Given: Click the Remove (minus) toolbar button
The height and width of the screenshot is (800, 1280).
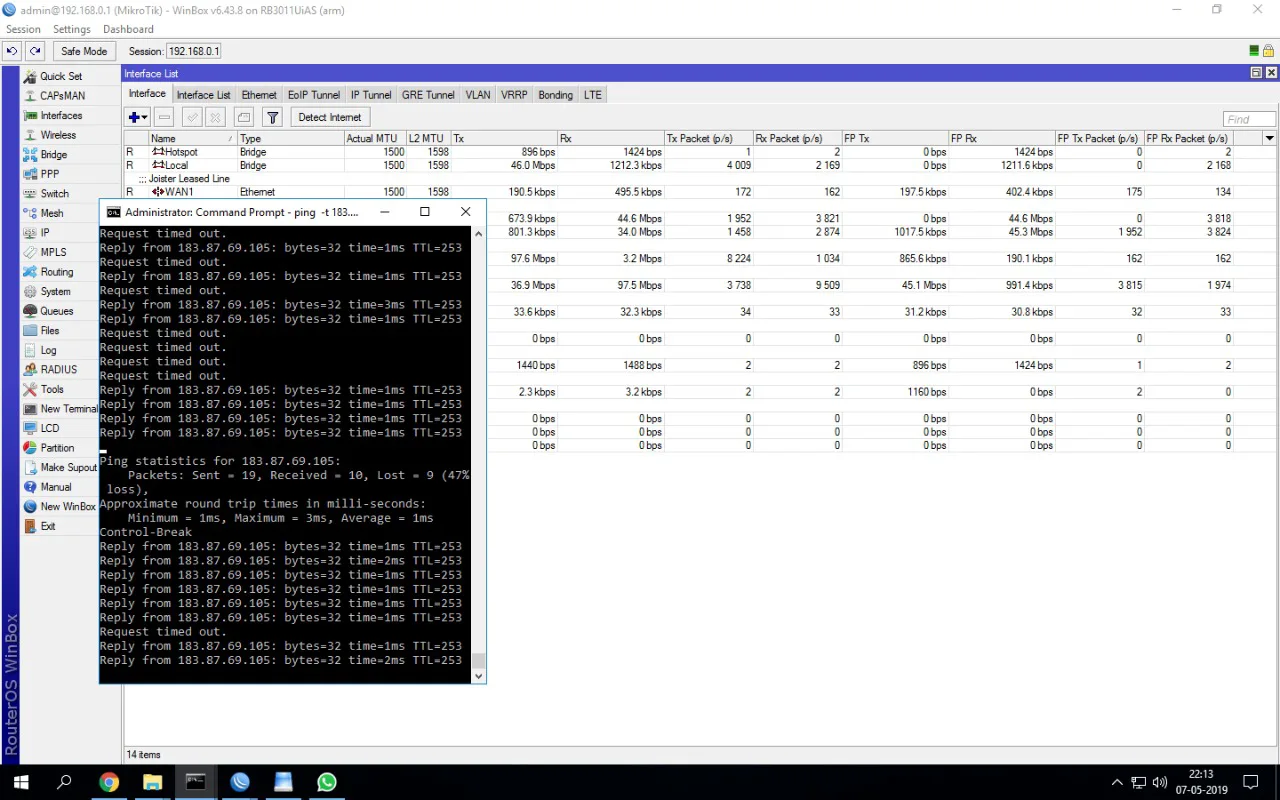Looking at the screenshot, I should pyautogui.click(x=165, y=117).
